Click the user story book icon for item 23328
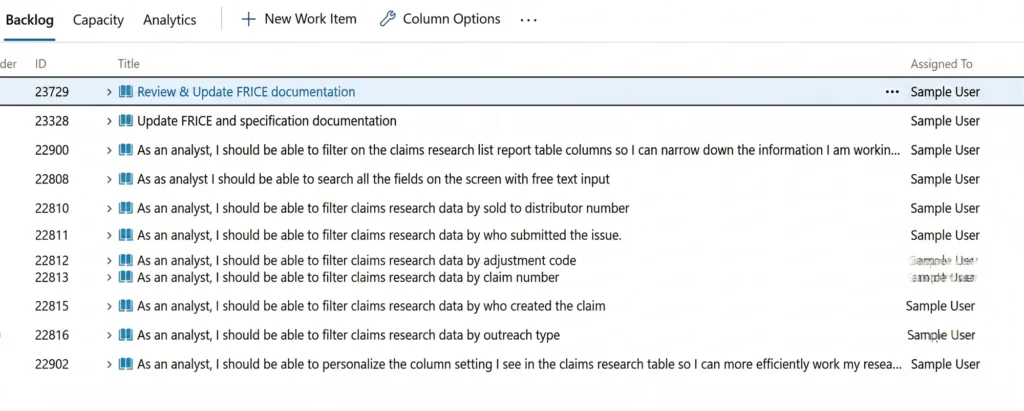 (x=125, y=121)
